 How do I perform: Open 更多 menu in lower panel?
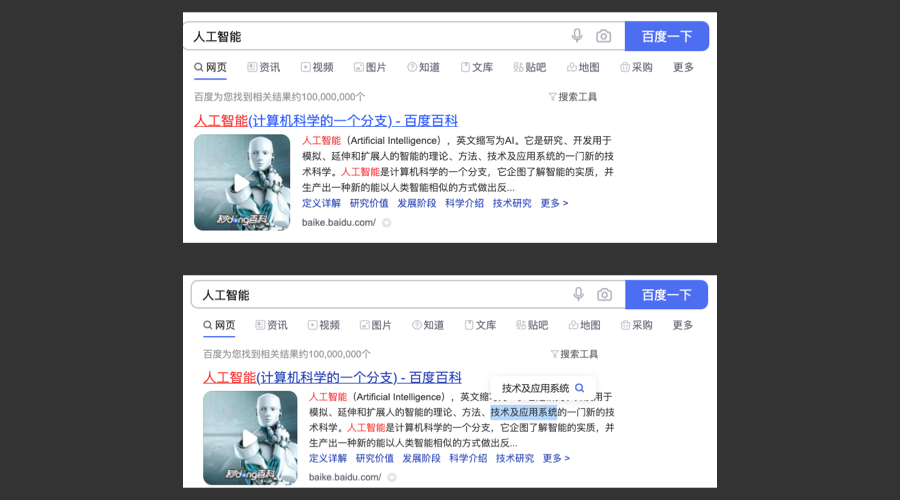(x=682, y=325)
